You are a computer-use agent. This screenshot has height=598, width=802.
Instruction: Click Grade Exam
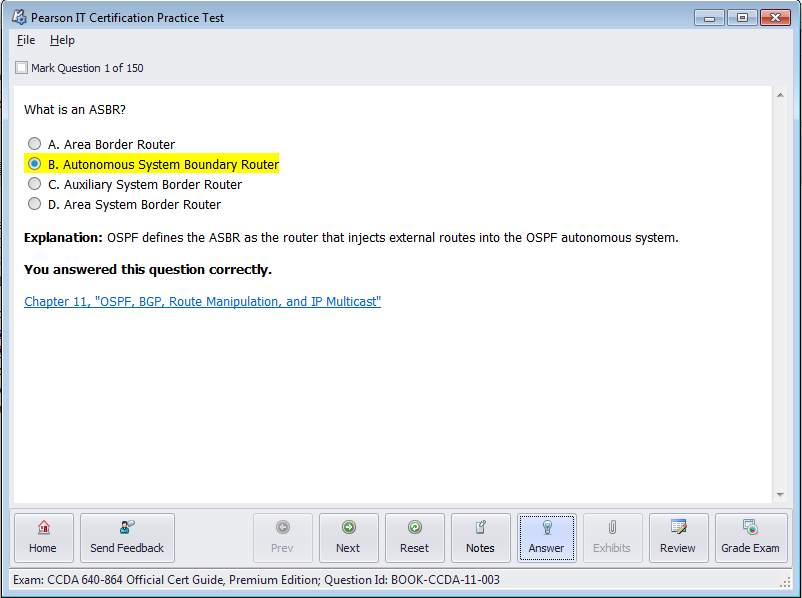751,538
